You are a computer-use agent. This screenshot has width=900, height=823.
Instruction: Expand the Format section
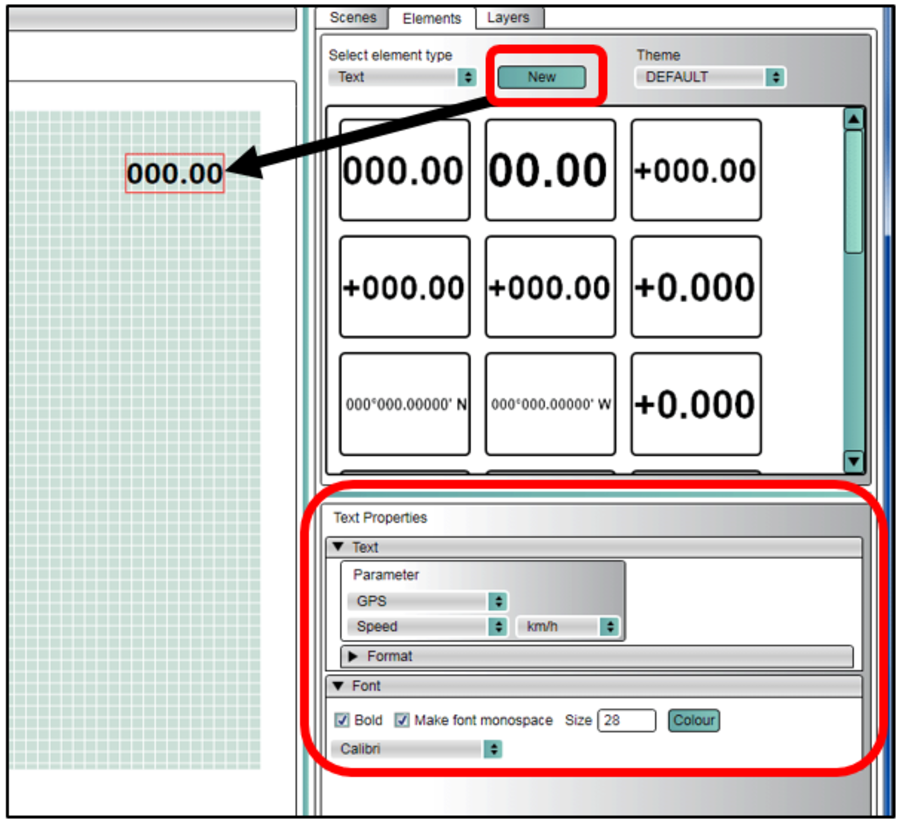coord(353,656)
